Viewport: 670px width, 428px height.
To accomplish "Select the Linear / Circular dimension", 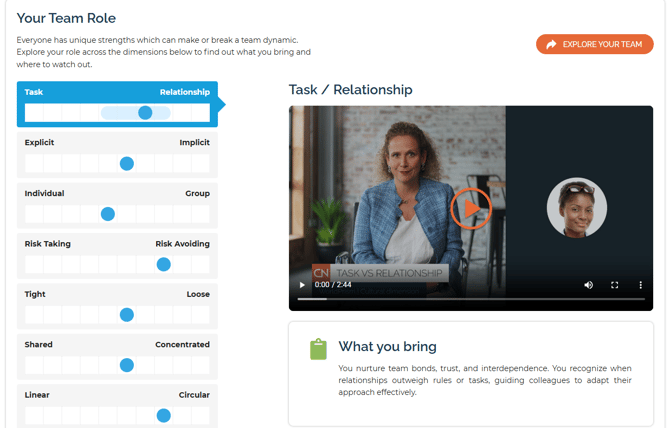I will tap(117, 406).
